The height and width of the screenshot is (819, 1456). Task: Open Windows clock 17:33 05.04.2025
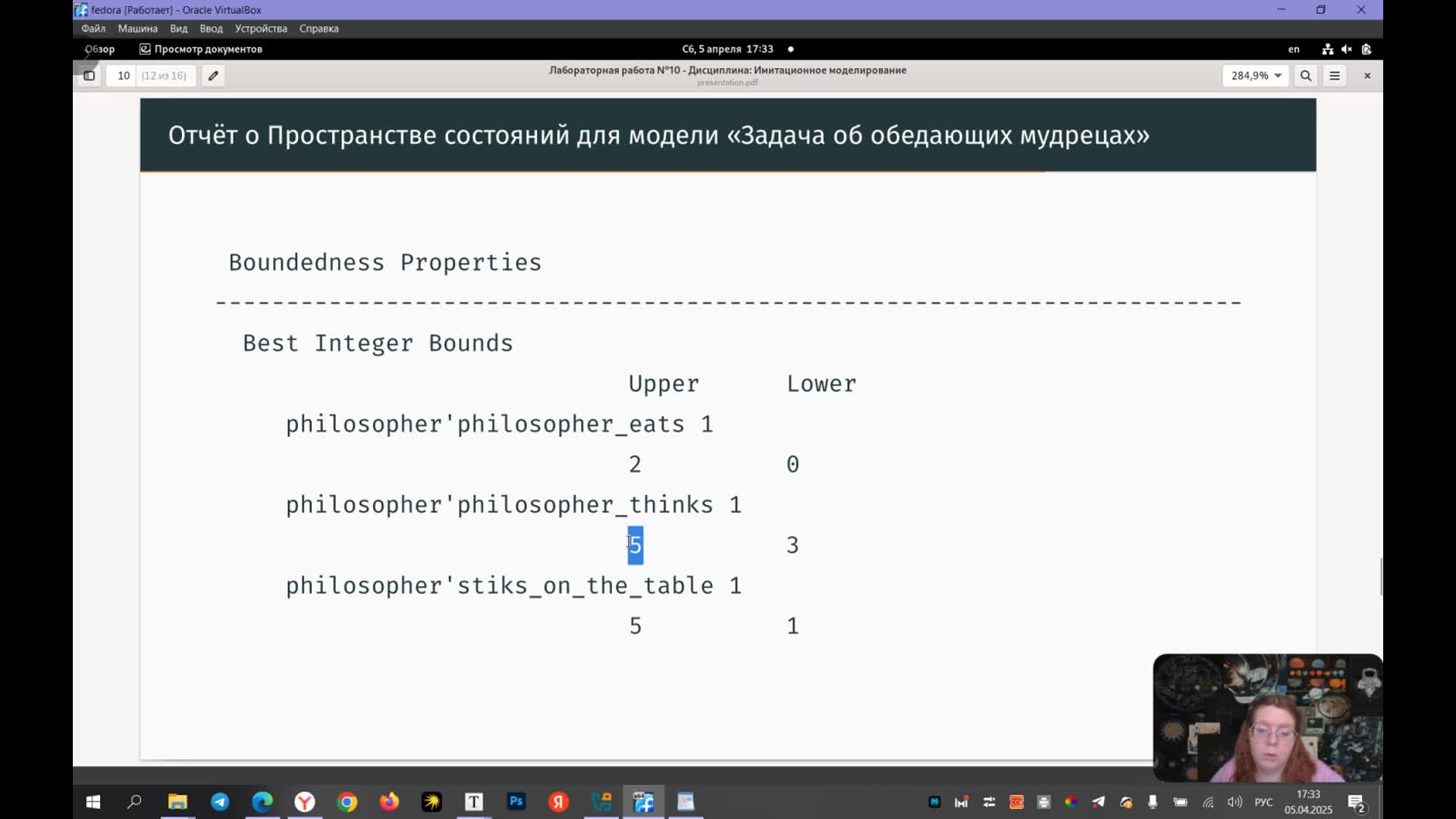point(1308,802)
